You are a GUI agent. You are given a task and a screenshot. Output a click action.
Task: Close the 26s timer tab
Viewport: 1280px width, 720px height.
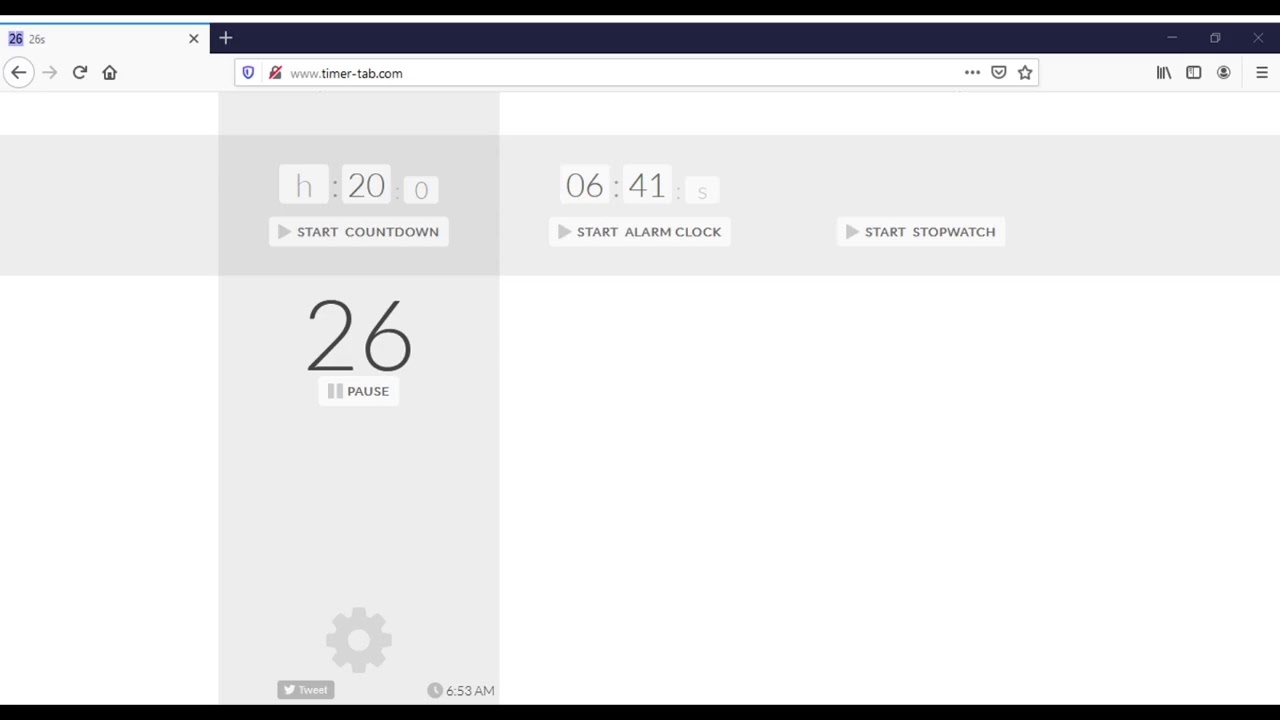click(x=194, y=39)
